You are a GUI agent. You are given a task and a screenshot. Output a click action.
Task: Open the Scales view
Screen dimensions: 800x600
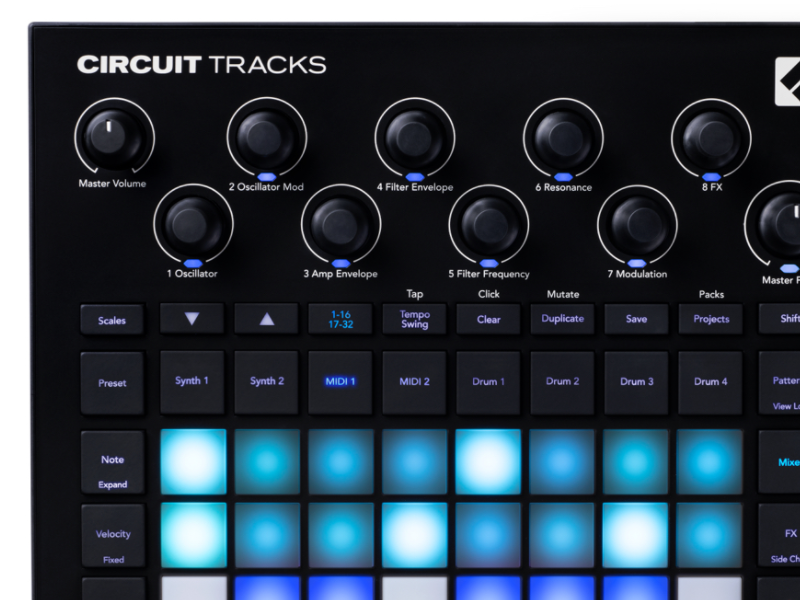point(113,320)
